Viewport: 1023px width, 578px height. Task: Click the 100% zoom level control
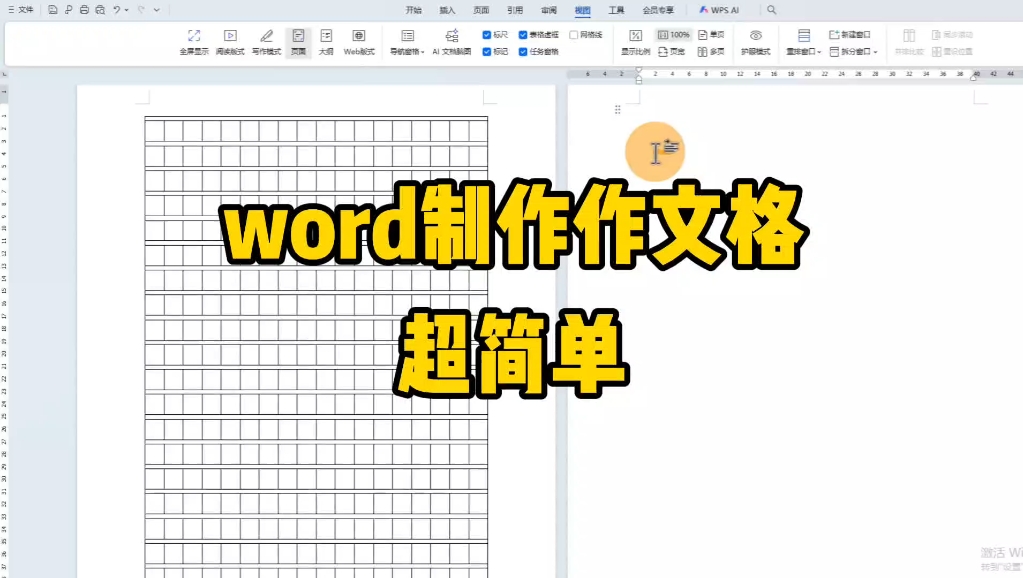[672, 34]
